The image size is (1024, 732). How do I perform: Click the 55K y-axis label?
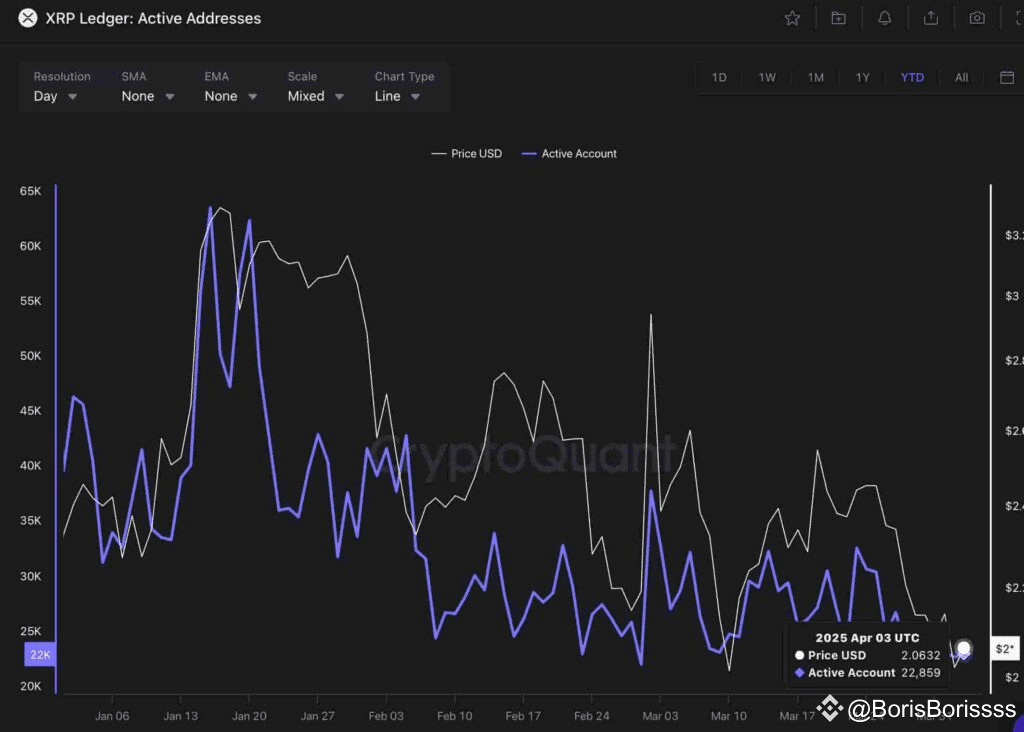[x=31, y=301]
